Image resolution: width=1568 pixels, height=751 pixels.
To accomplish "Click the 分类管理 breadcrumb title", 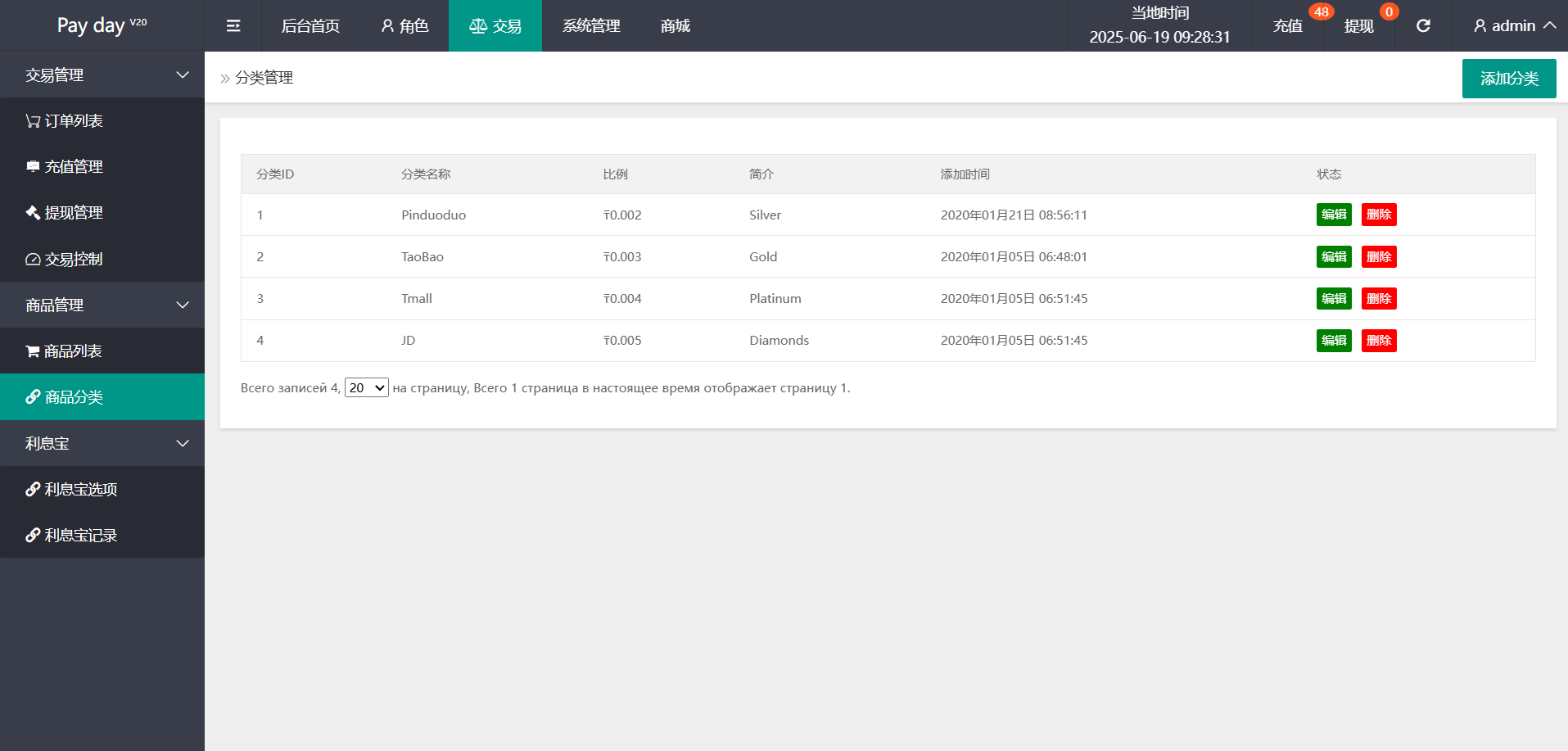I will pyautogui.click(x=264, y=78).
